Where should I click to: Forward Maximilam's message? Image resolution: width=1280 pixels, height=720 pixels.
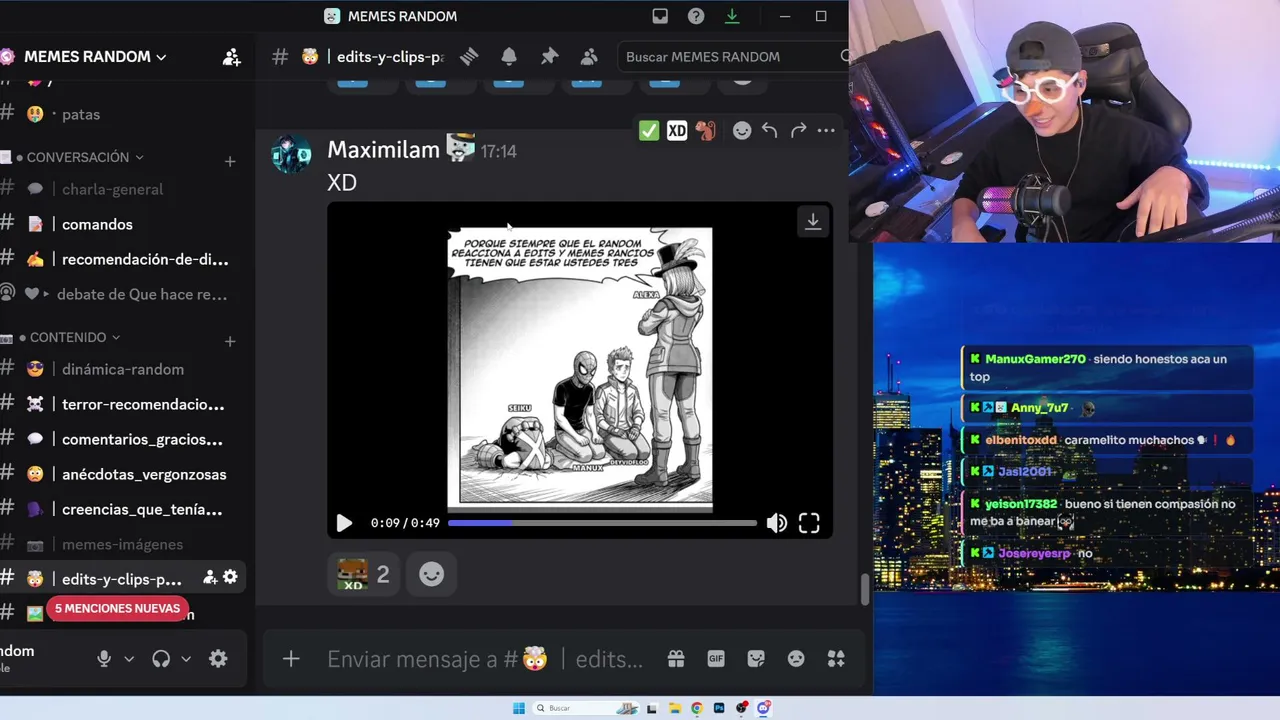tap(797, 131)
